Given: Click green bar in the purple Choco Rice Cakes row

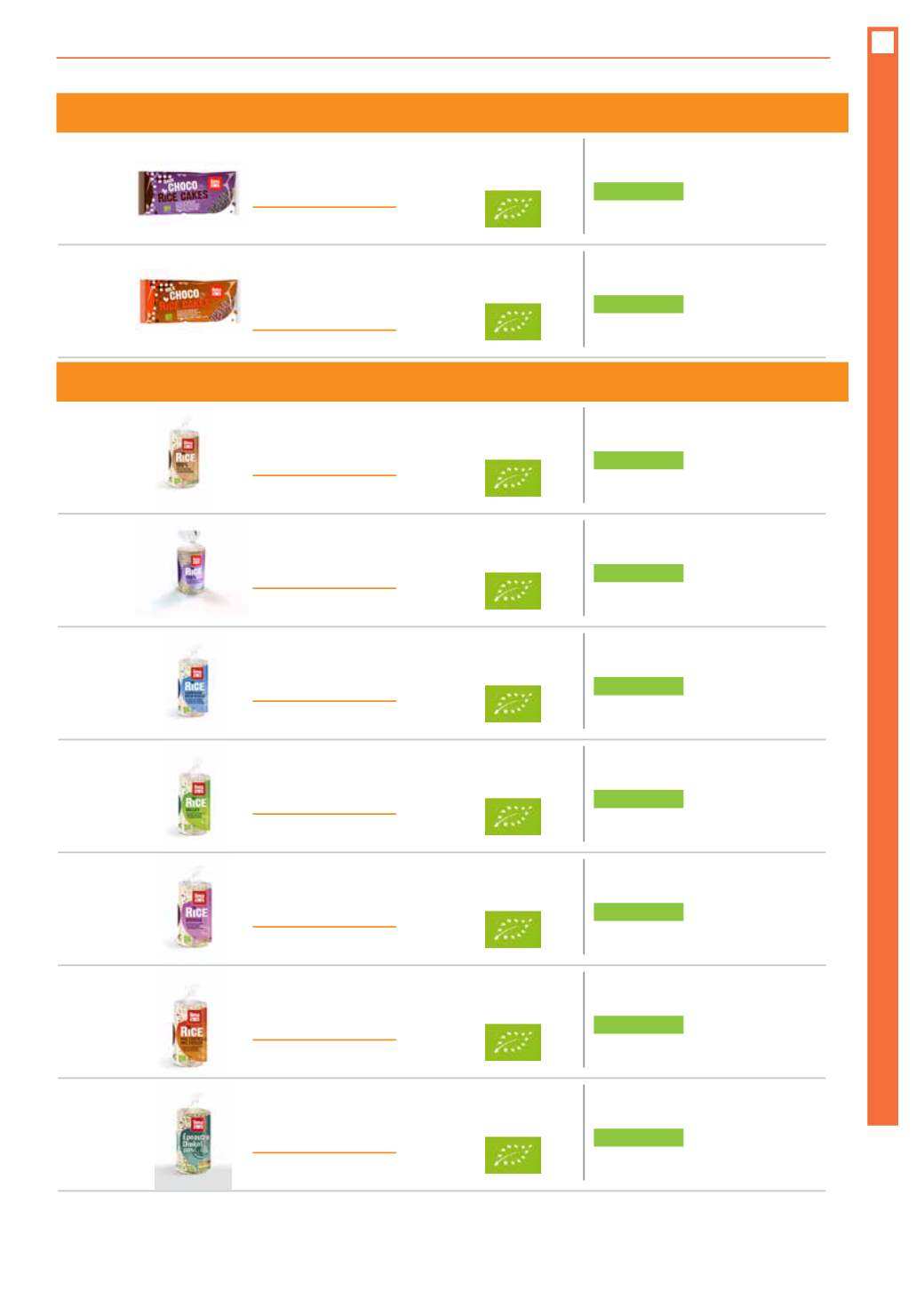Looking at the screenshot, I should [x=638, y=191].
